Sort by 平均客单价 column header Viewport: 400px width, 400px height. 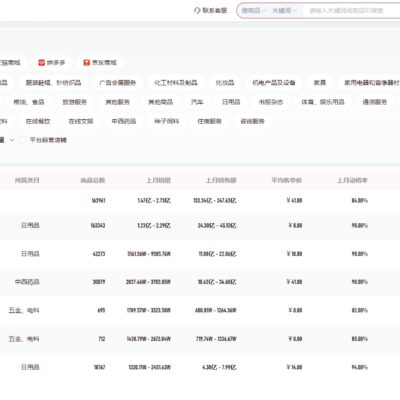point(286,180)
